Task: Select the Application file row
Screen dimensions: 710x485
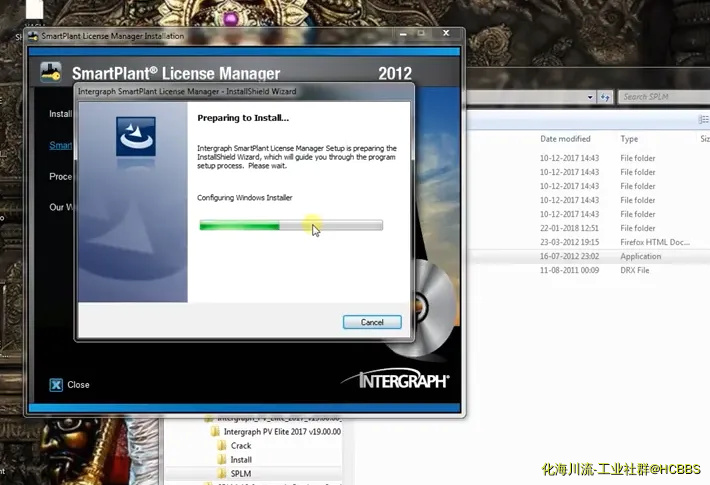Action: (x=620, y=256)
